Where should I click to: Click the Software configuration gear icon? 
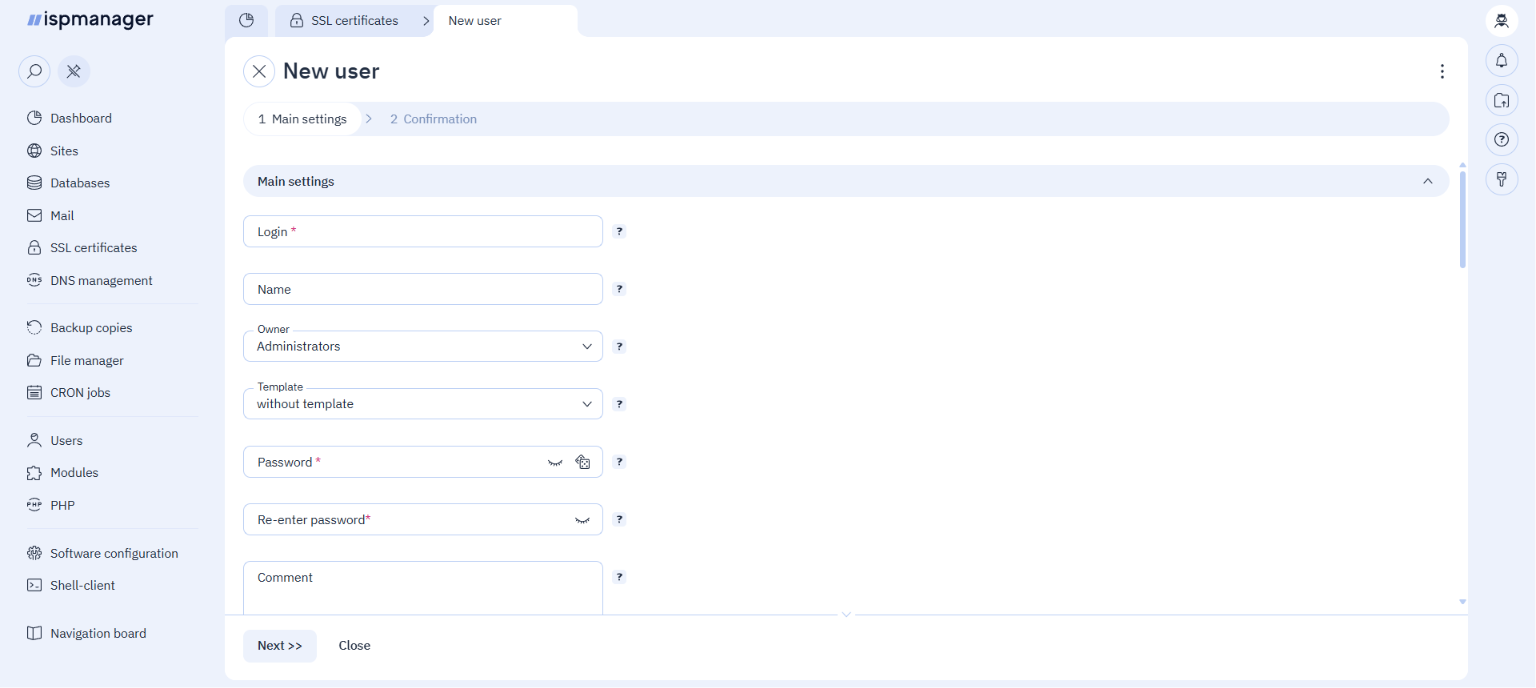[35, 553]
